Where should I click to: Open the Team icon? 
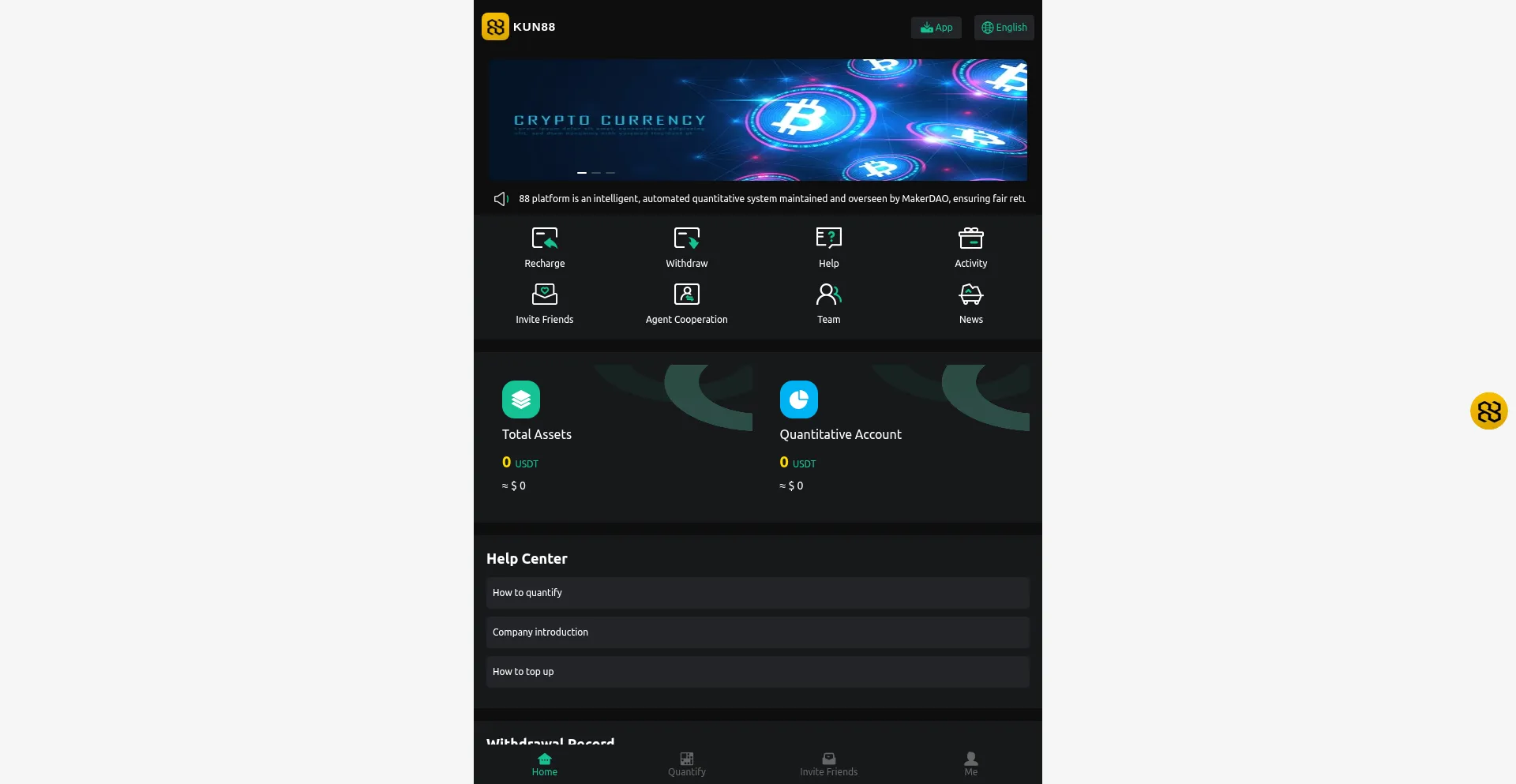[829, 294]
